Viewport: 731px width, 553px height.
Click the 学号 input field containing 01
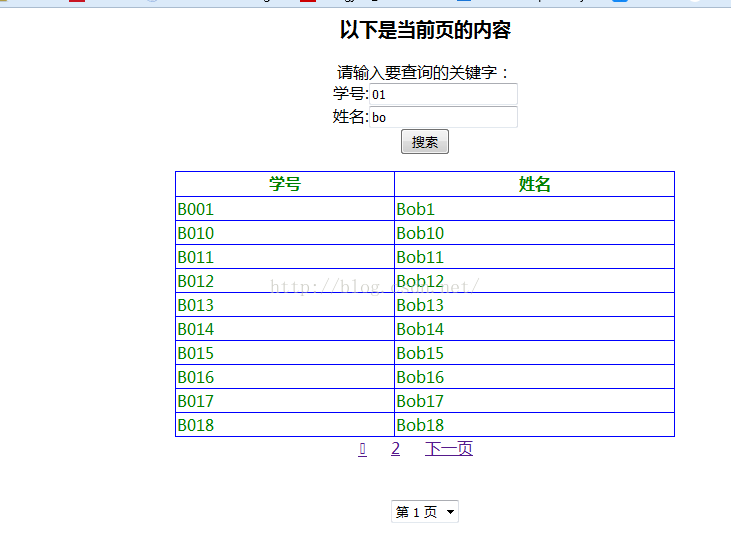(443, 94)
